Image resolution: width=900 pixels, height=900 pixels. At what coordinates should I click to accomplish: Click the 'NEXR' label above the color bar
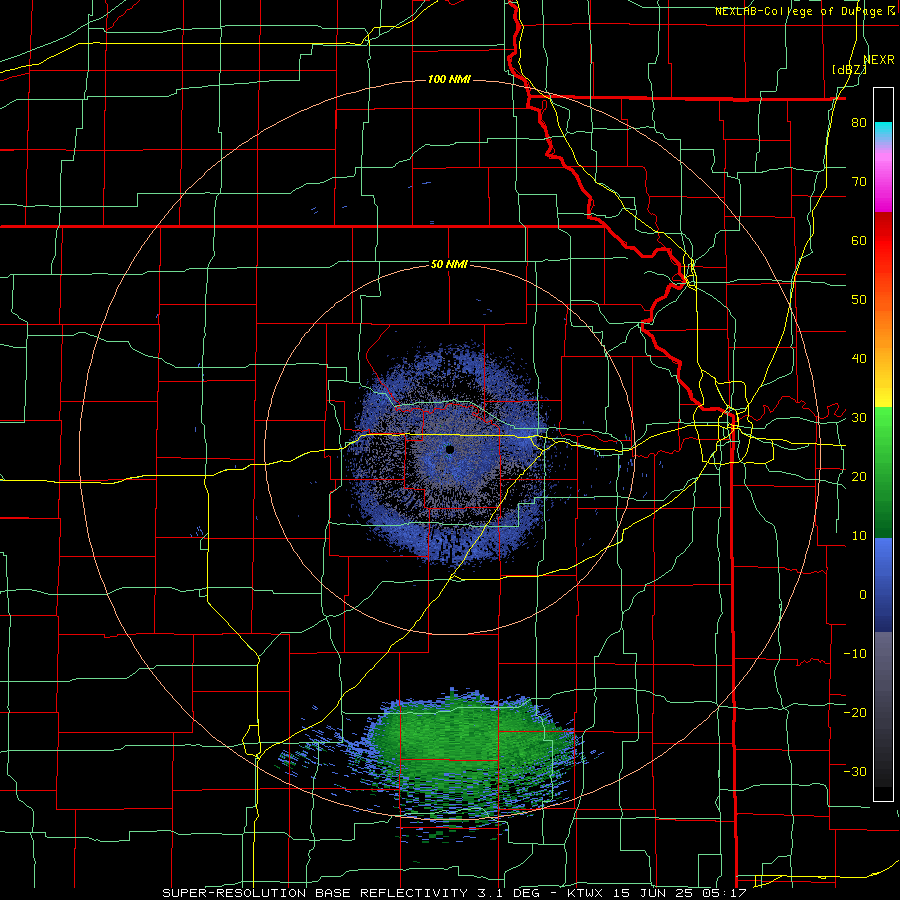[x=879, y=59]
